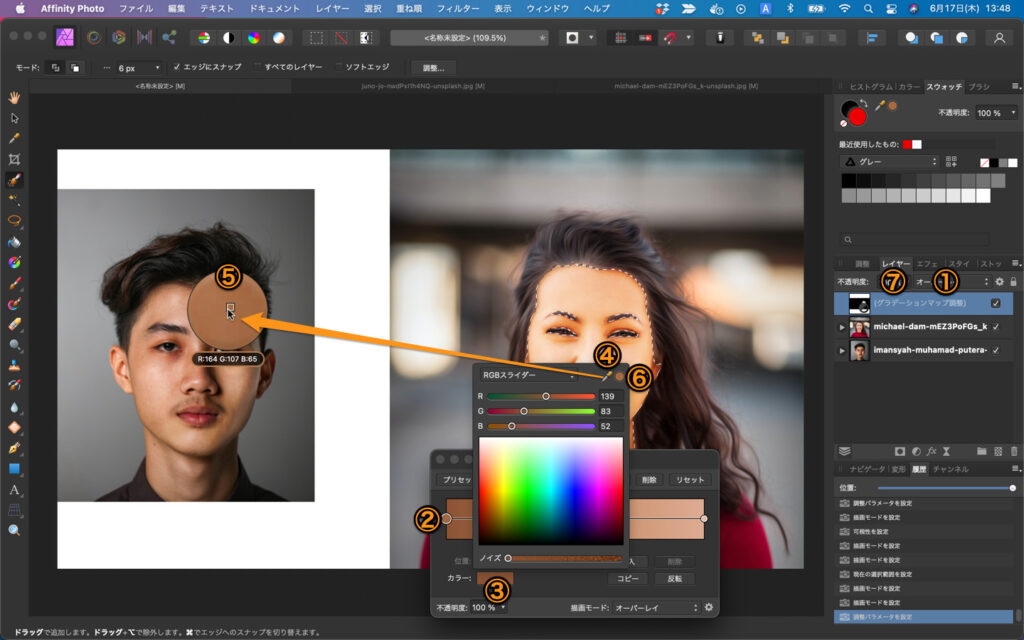Click the swatches search field
The width and height of the screenshot is (1024, 640).
click(x=915, y=240)
